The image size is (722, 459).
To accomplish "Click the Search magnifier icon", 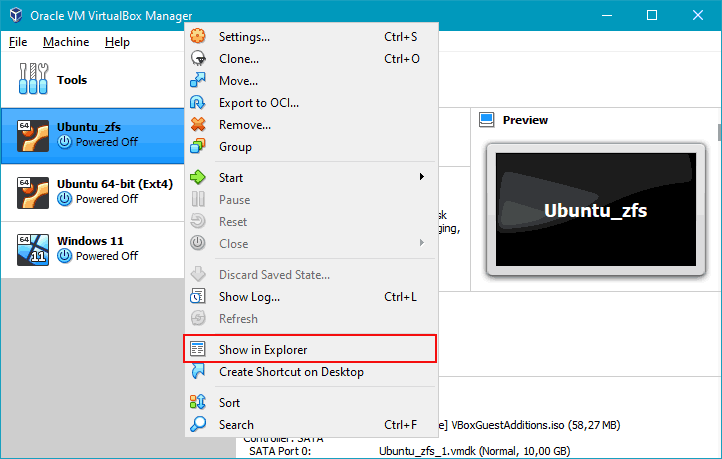I will click(x=198, y=425).
